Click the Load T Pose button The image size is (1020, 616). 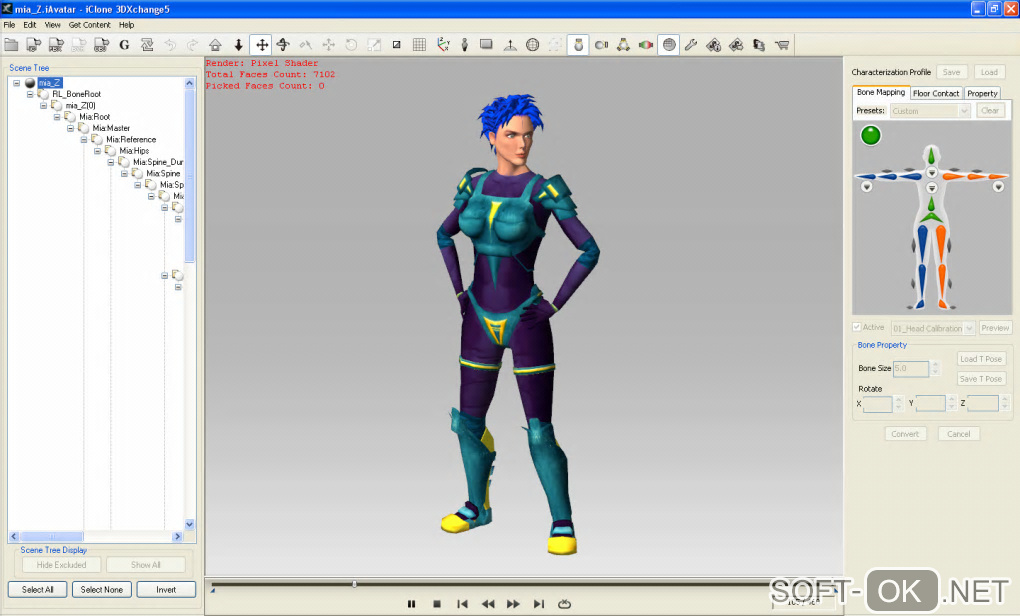[981, 359]
